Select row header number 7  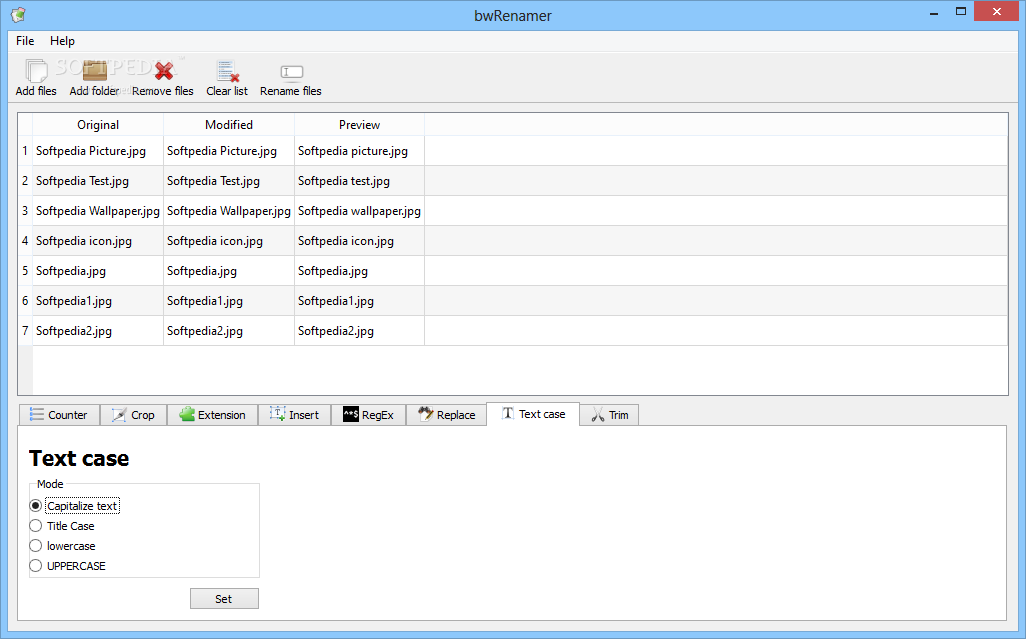point(25,331)
